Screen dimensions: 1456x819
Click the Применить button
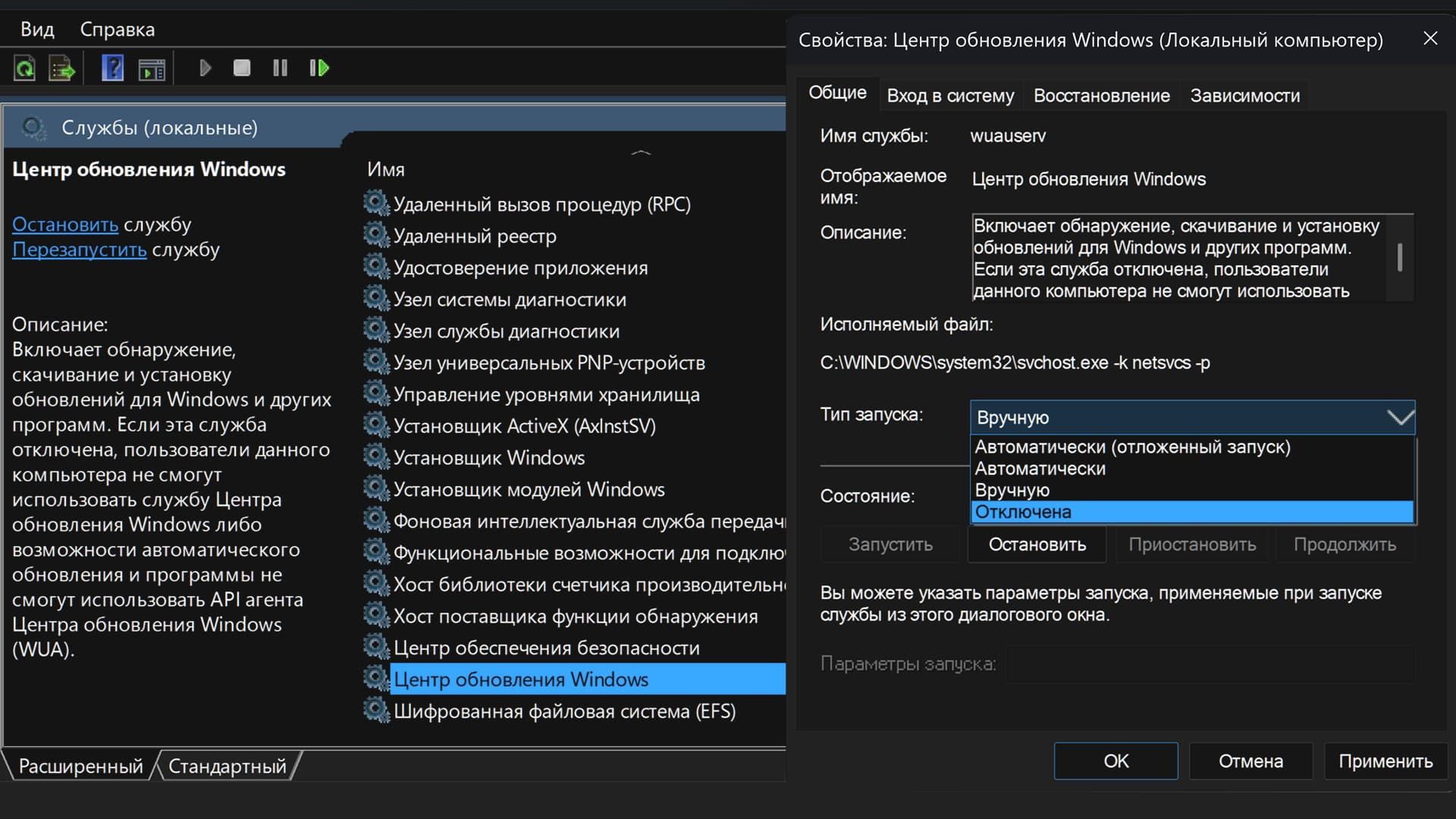tap(1385, 761)
